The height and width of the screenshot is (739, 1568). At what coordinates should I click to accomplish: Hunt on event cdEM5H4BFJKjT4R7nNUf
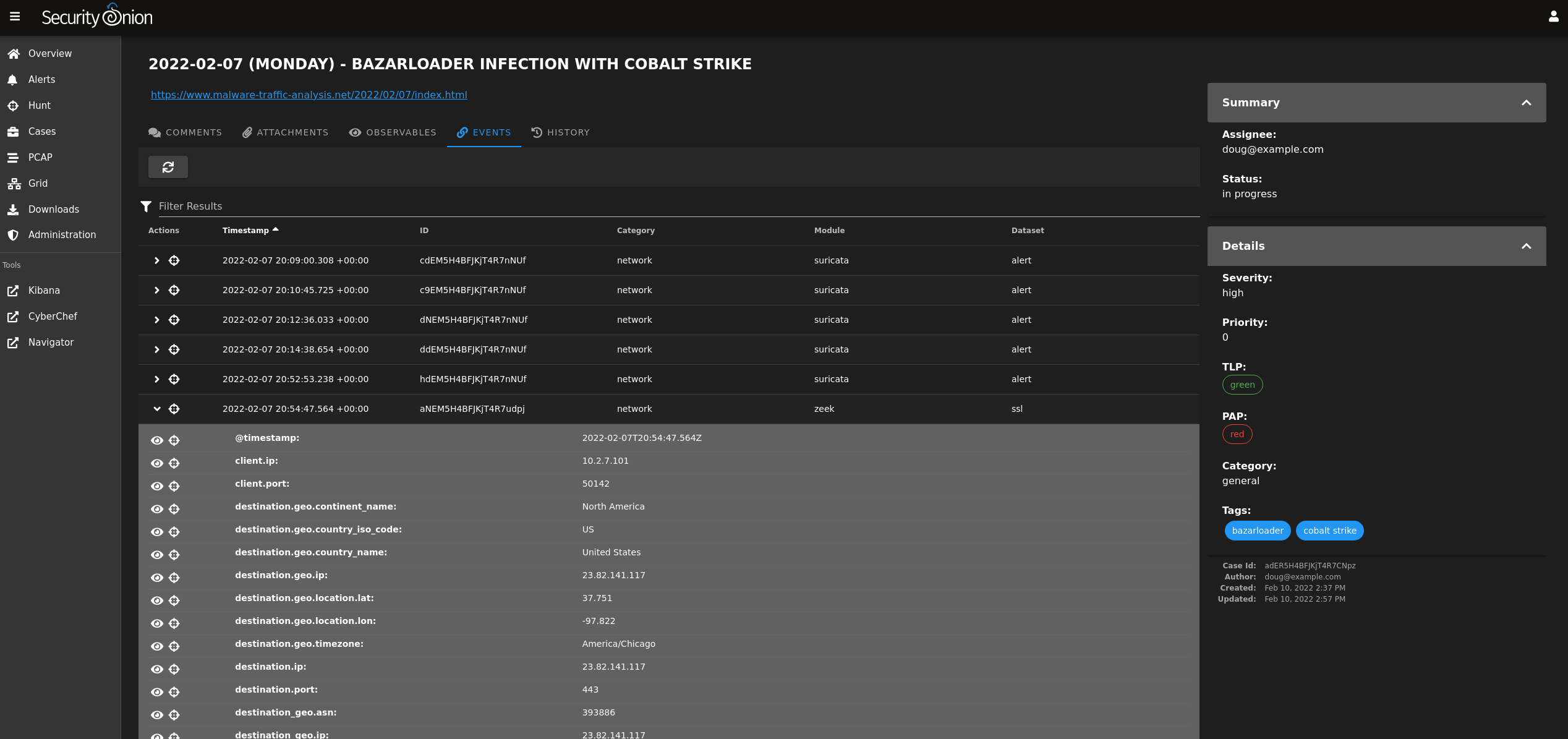[174, 261]
